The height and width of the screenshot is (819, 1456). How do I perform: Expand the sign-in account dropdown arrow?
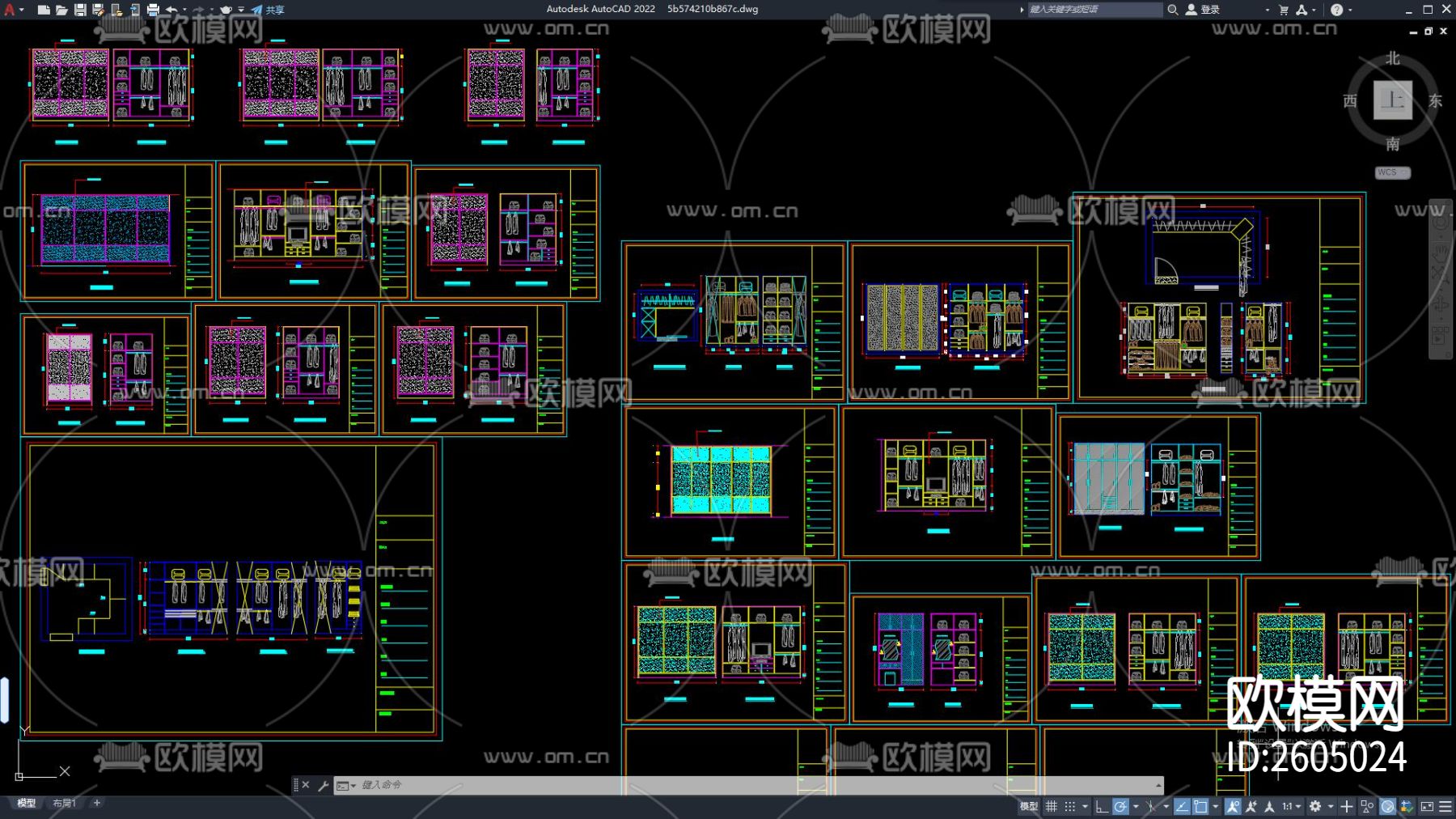click(x=1267, y=10)
